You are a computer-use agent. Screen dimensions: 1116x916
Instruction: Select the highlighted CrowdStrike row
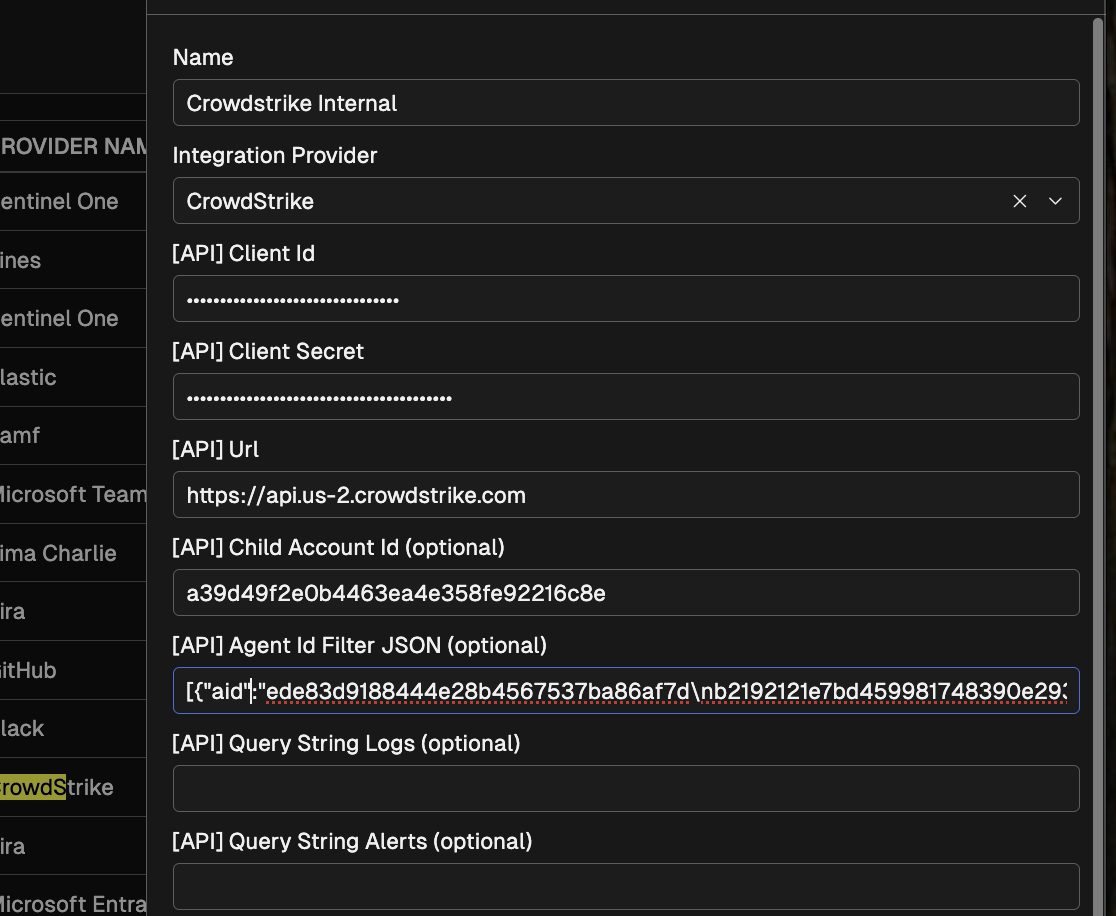73,787
